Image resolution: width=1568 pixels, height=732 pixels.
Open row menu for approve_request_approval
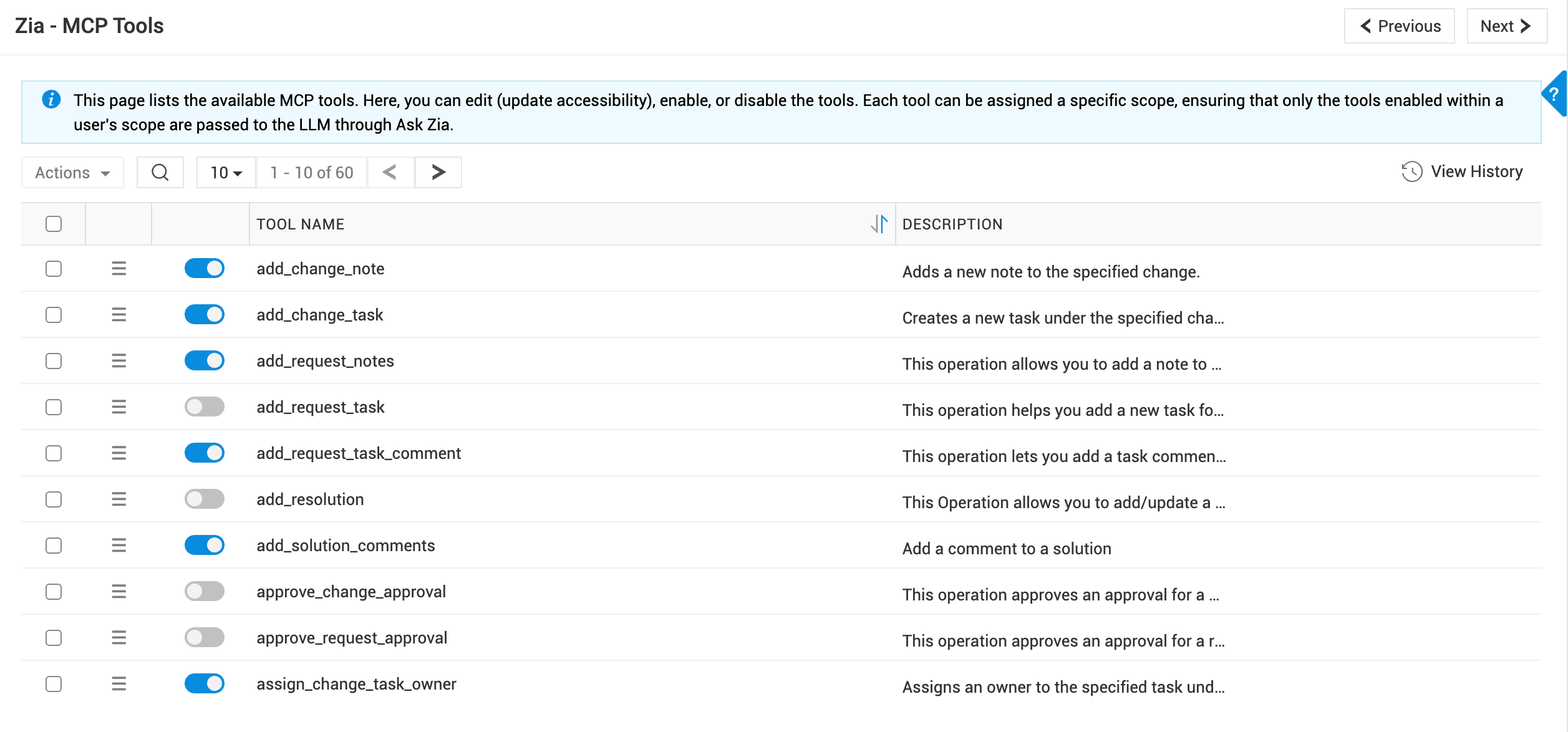119,638
